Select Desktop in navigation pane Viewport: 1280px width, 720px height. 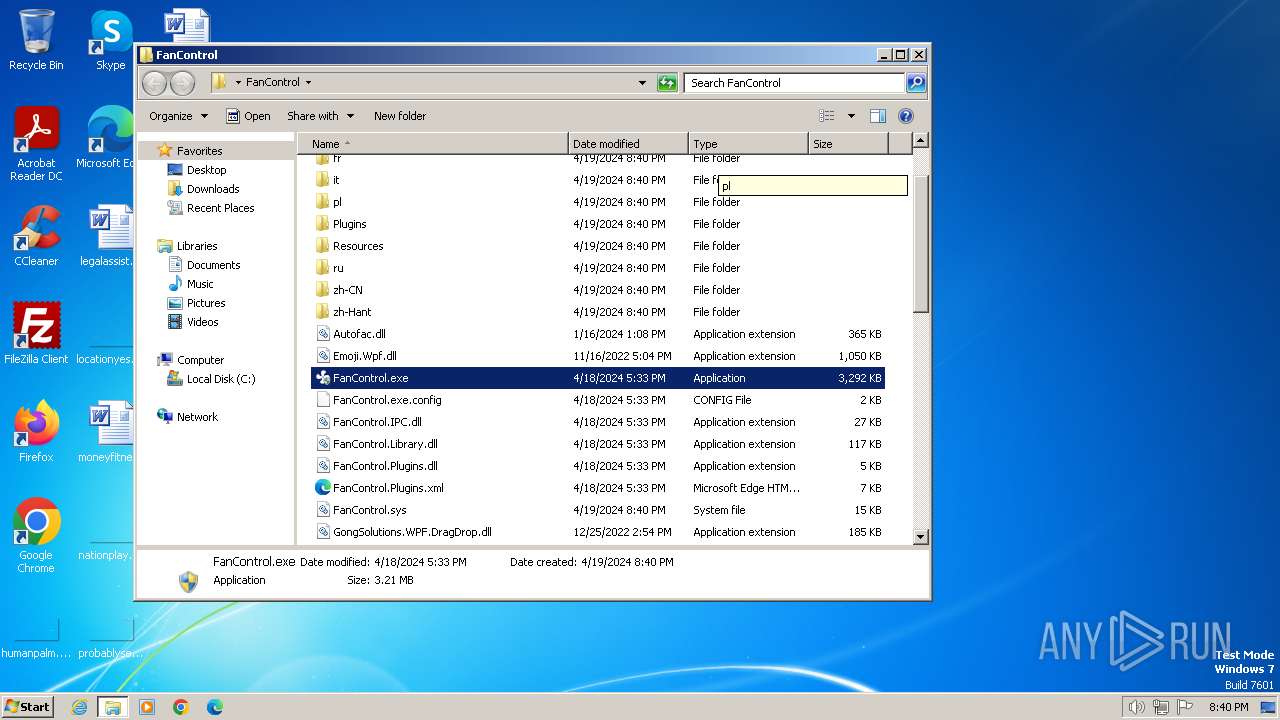pyautogui.click(x=207, y=170)
